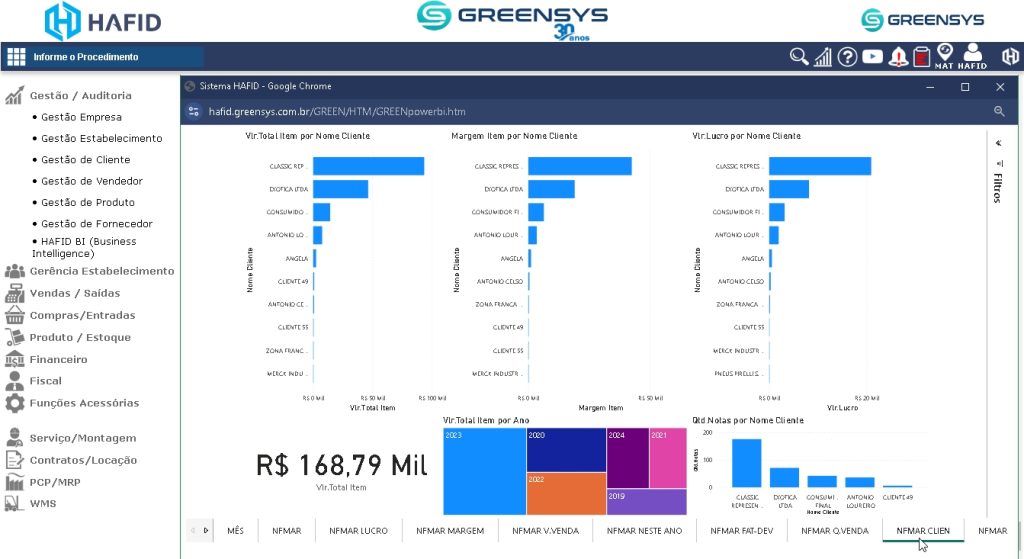
Task: Click the question mark help icon
Action: click(x=847, y=57)
